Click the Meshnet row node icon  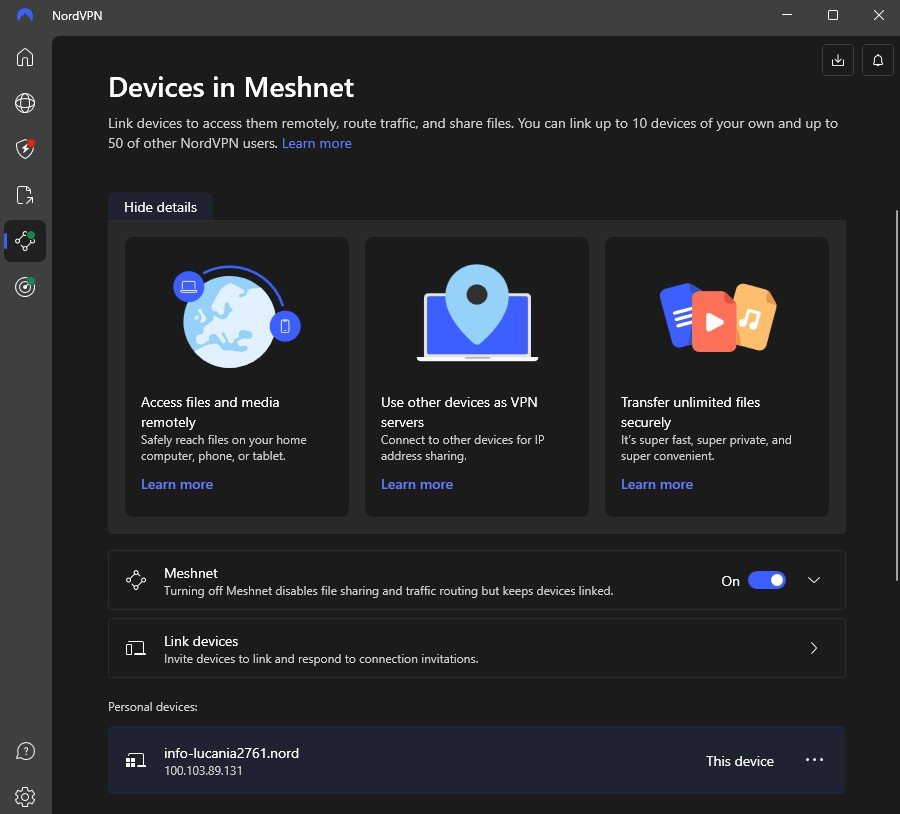[x=136, y=580]
